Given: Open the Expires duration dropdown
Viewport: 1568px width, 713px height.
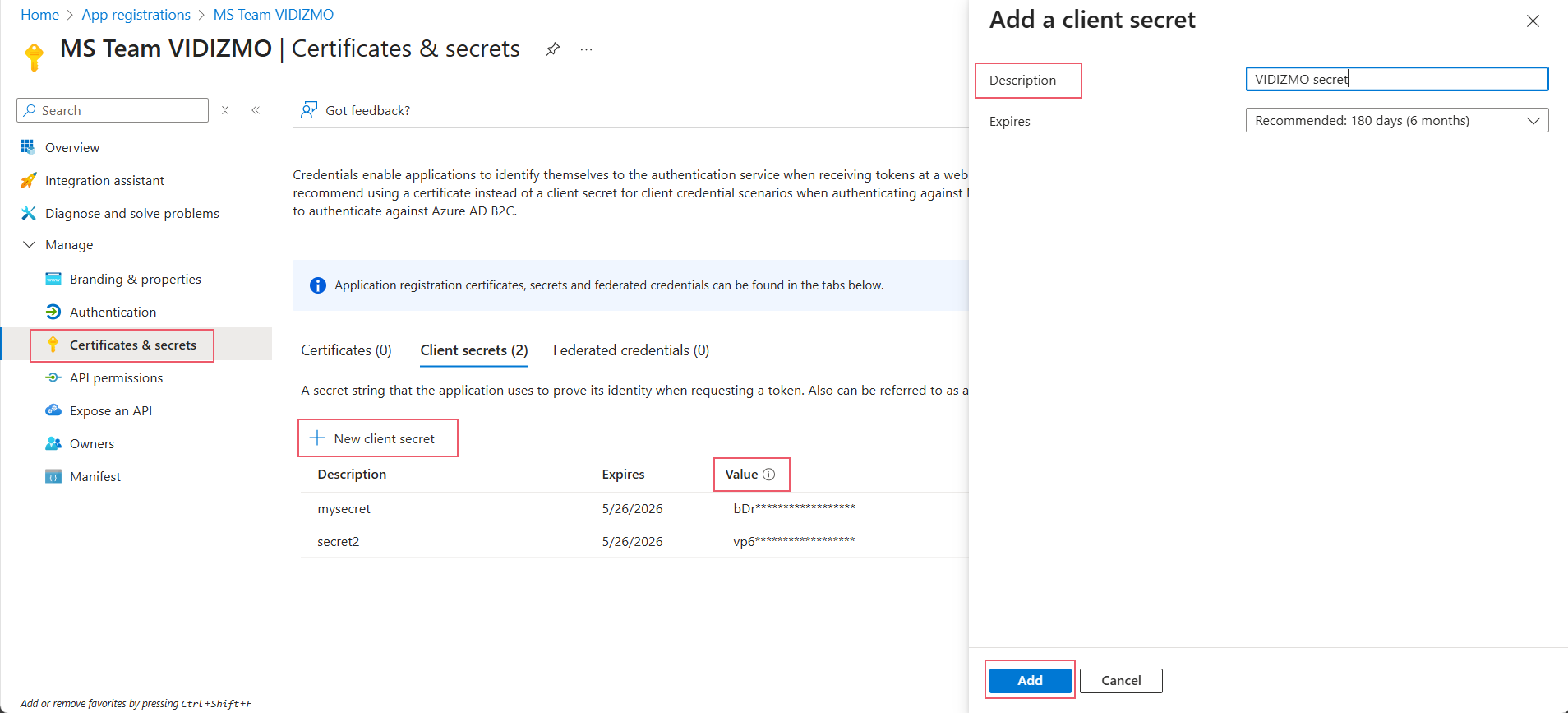Looking at the screenshot, I should (1396, 121).
